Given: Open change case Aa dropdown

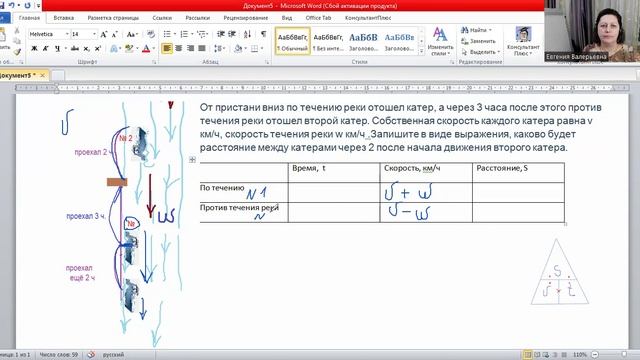Looking at the screenshot, I should click(132, 34).
